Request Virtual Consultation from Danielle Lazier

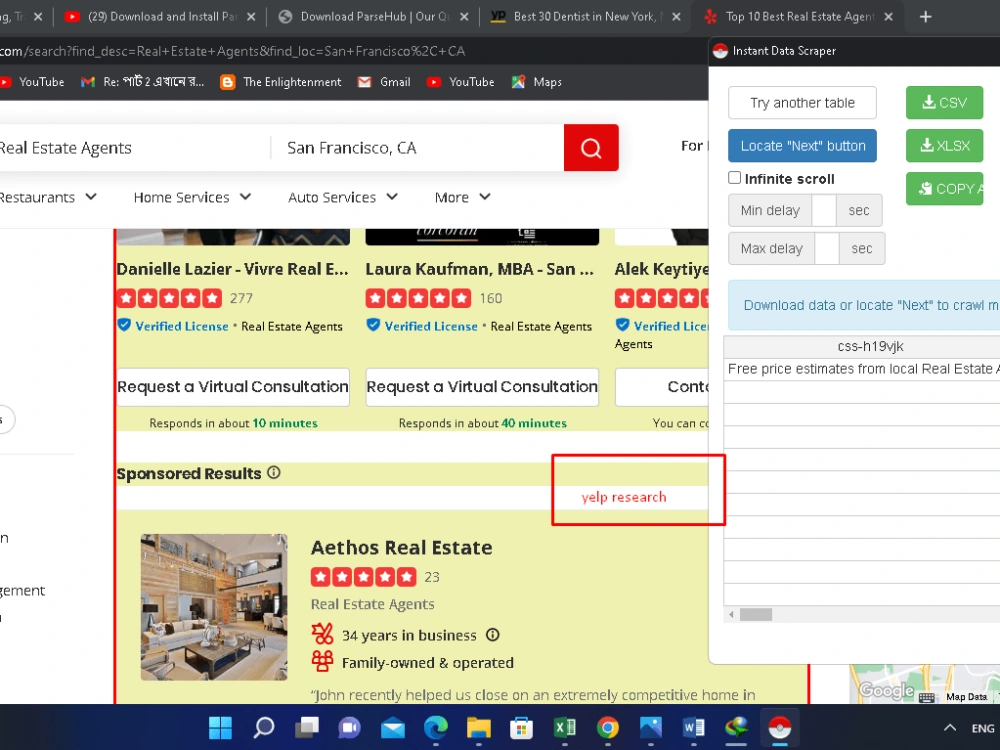(233, 386)
